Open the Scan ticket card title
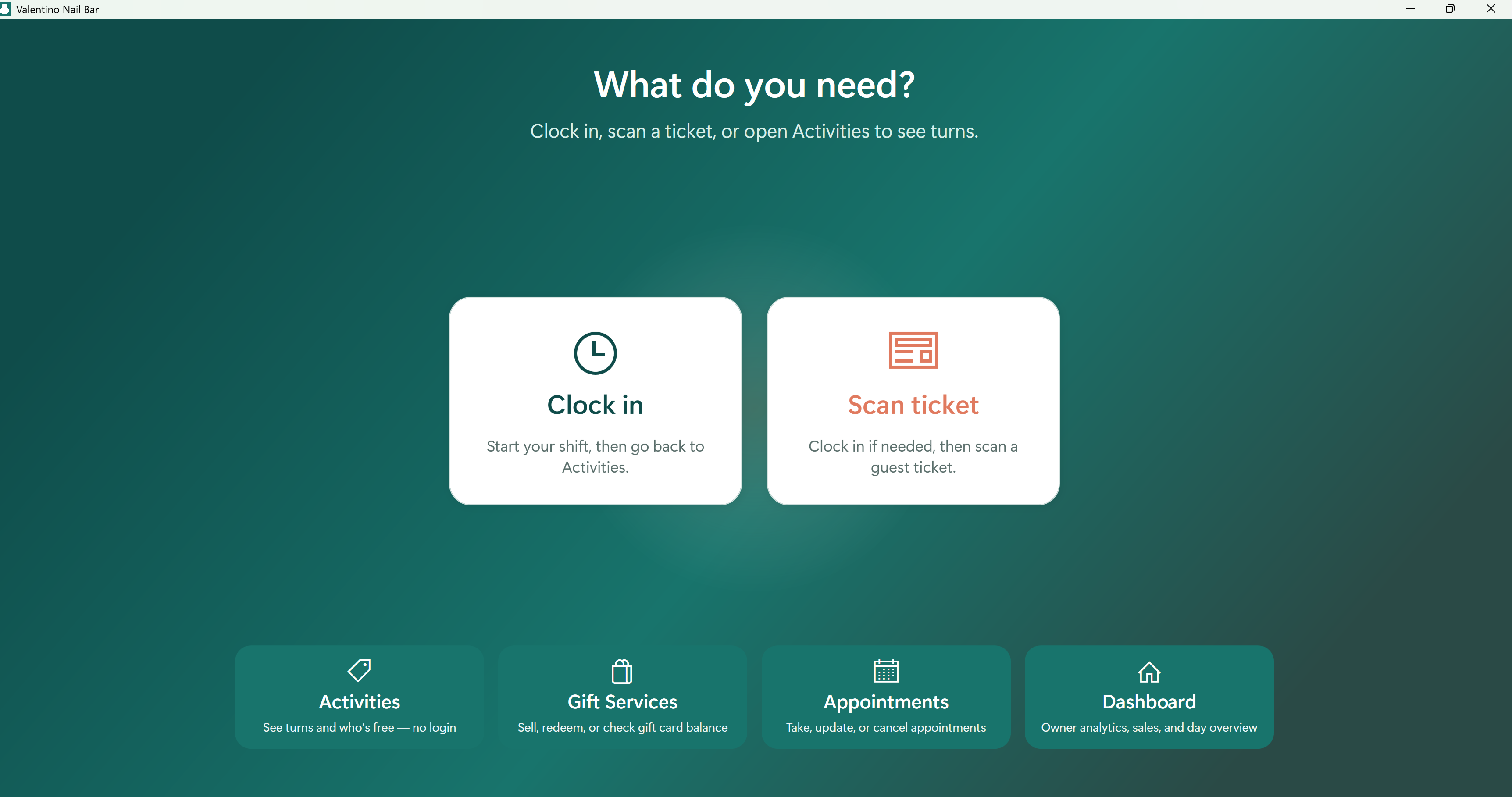 [913, 405]
